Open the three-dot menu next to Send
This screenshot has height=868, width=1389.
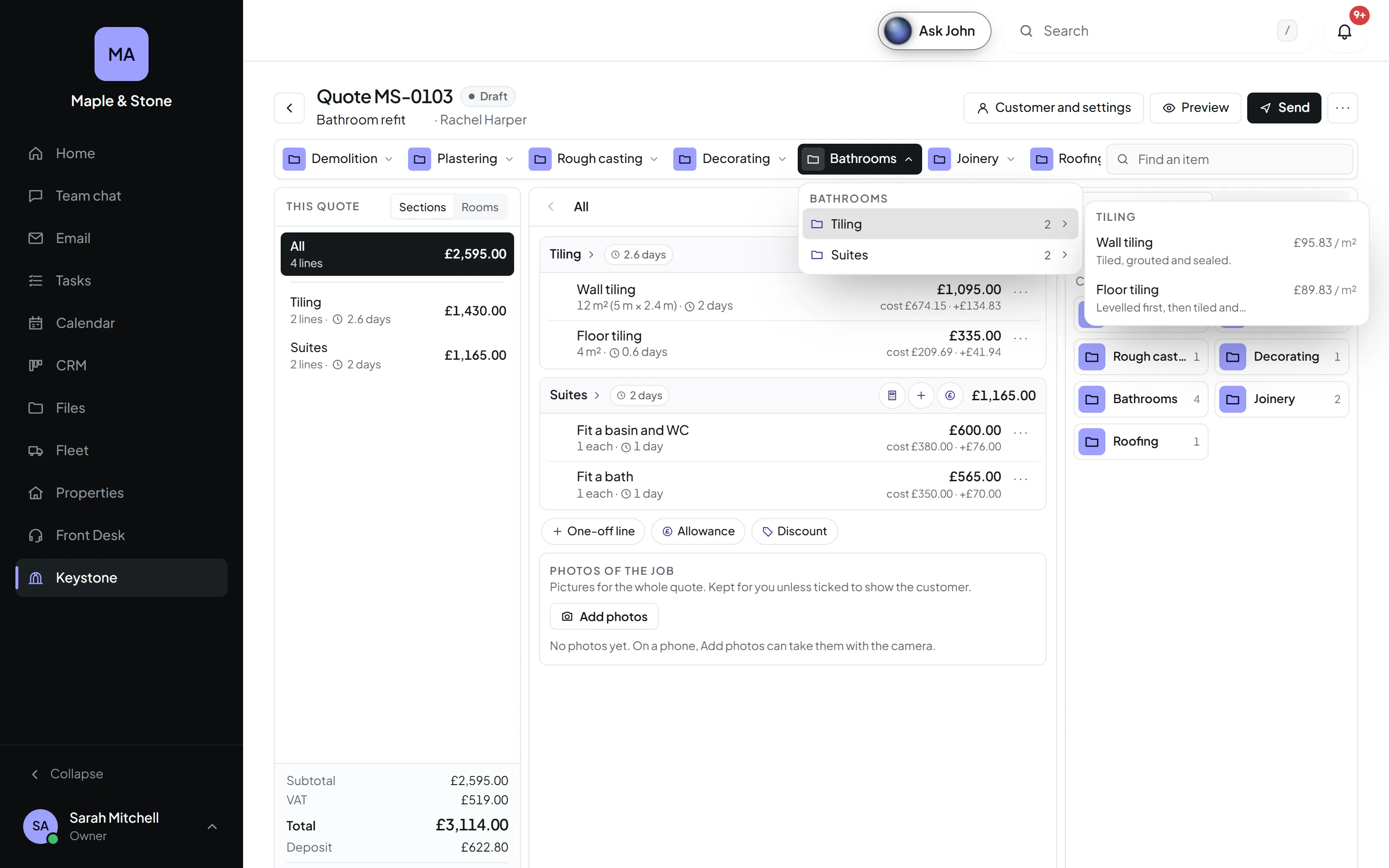click(x=1342, y=108)
